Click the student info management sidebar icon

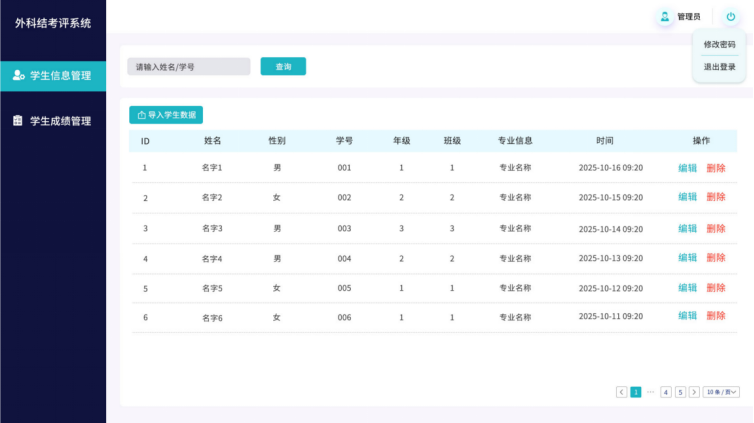(17, 75)
